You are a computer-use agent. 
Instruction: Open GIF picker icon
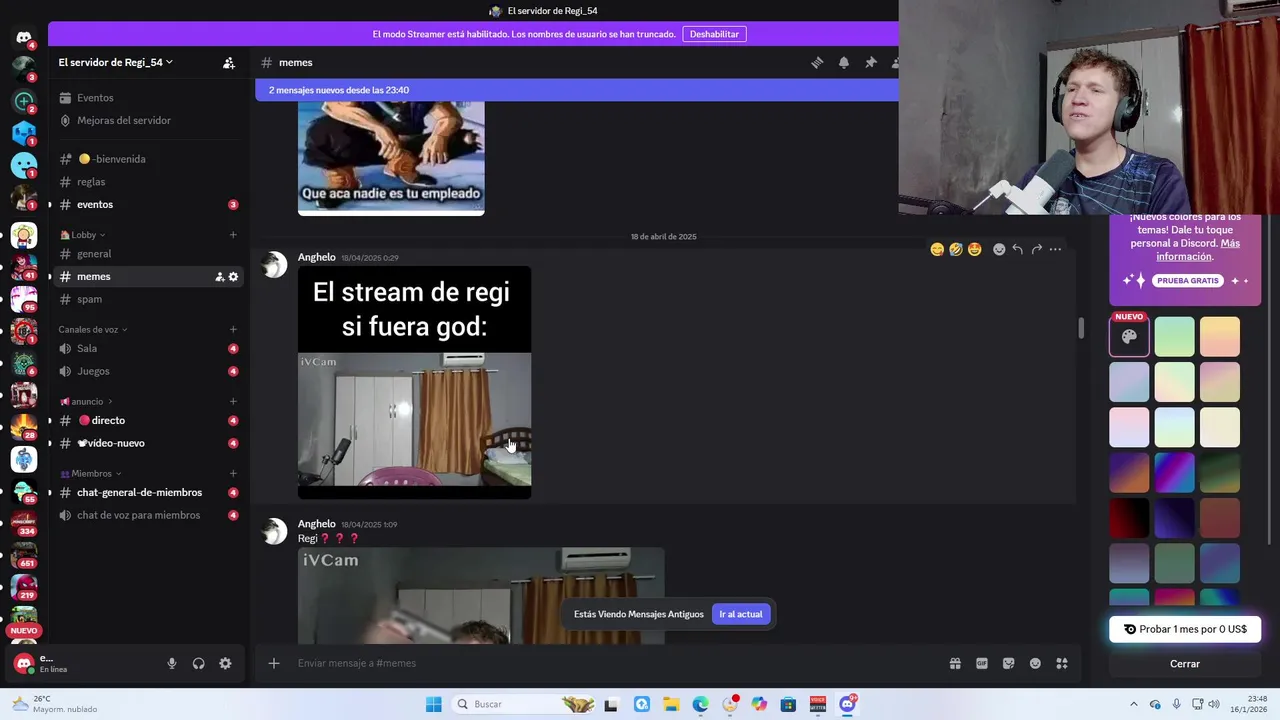point(982,663)
